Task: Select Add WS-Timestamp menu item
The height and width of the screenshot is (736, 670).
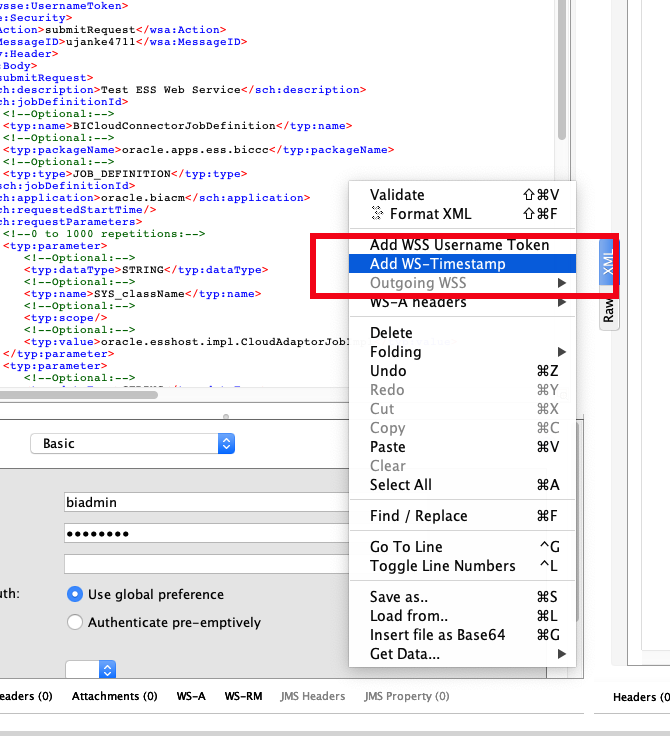Action: [x=462, y=264]
